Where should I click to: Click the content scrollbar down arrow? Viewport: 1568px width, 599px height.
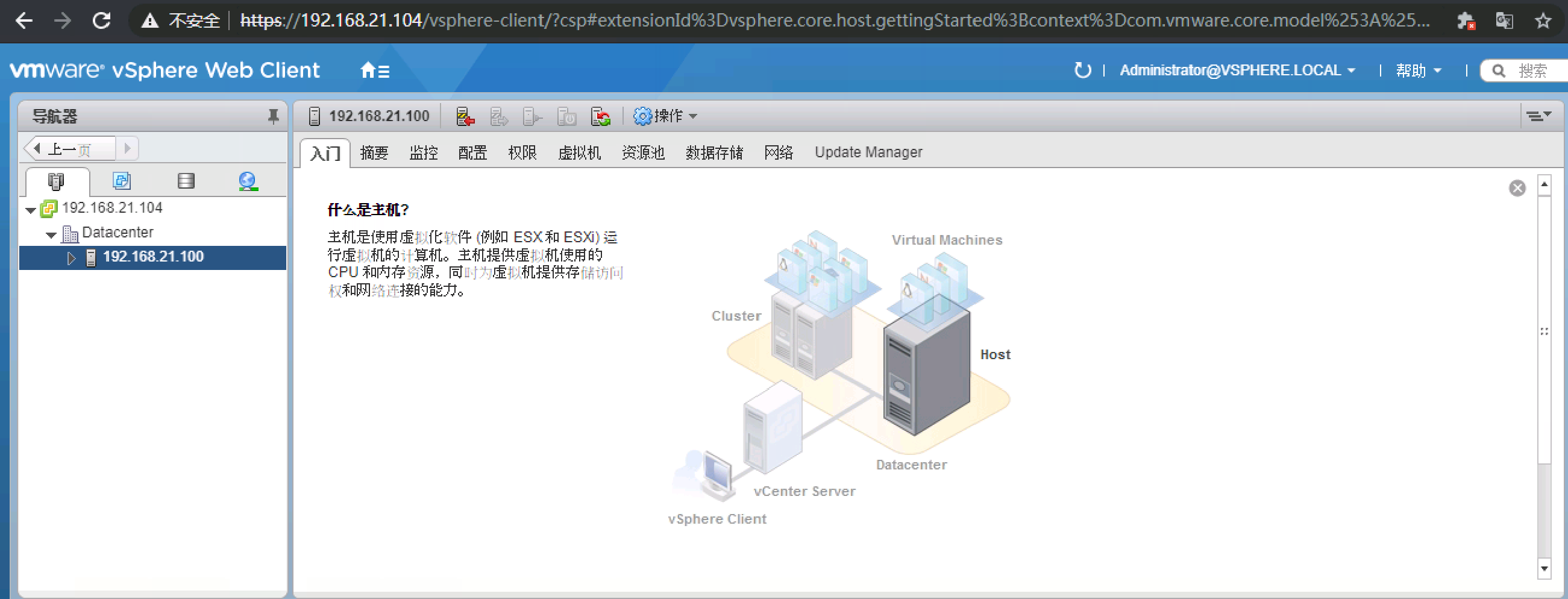click(x=1544, y=568)
